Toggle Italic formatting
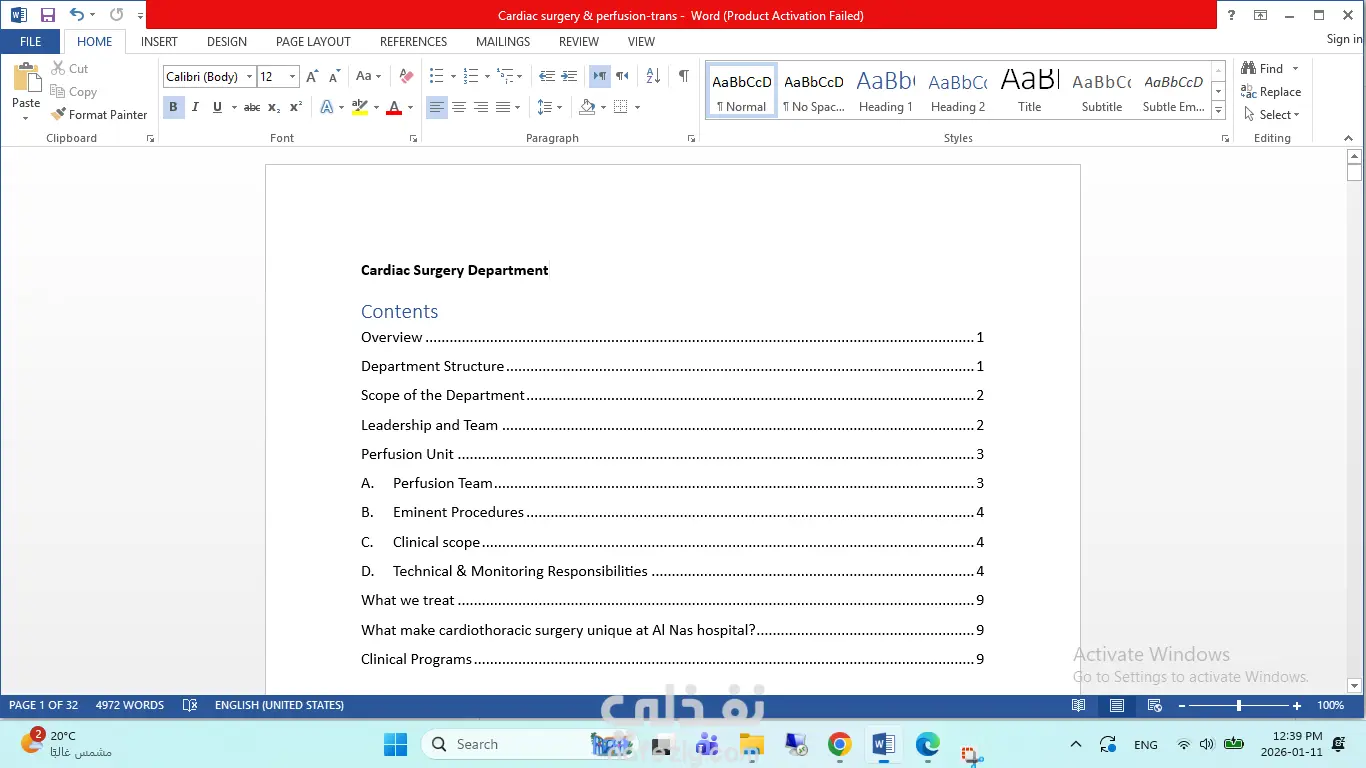1366x768 pixels. pos(195,107)
